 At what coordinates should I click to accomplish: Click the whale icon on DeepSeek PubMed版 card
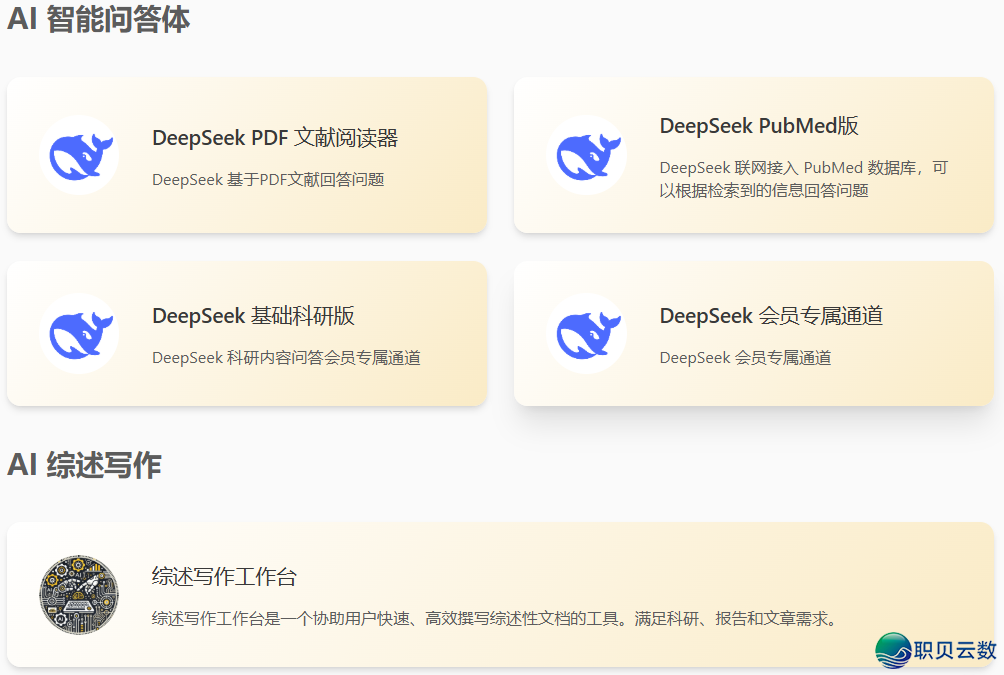click(588, 155)
